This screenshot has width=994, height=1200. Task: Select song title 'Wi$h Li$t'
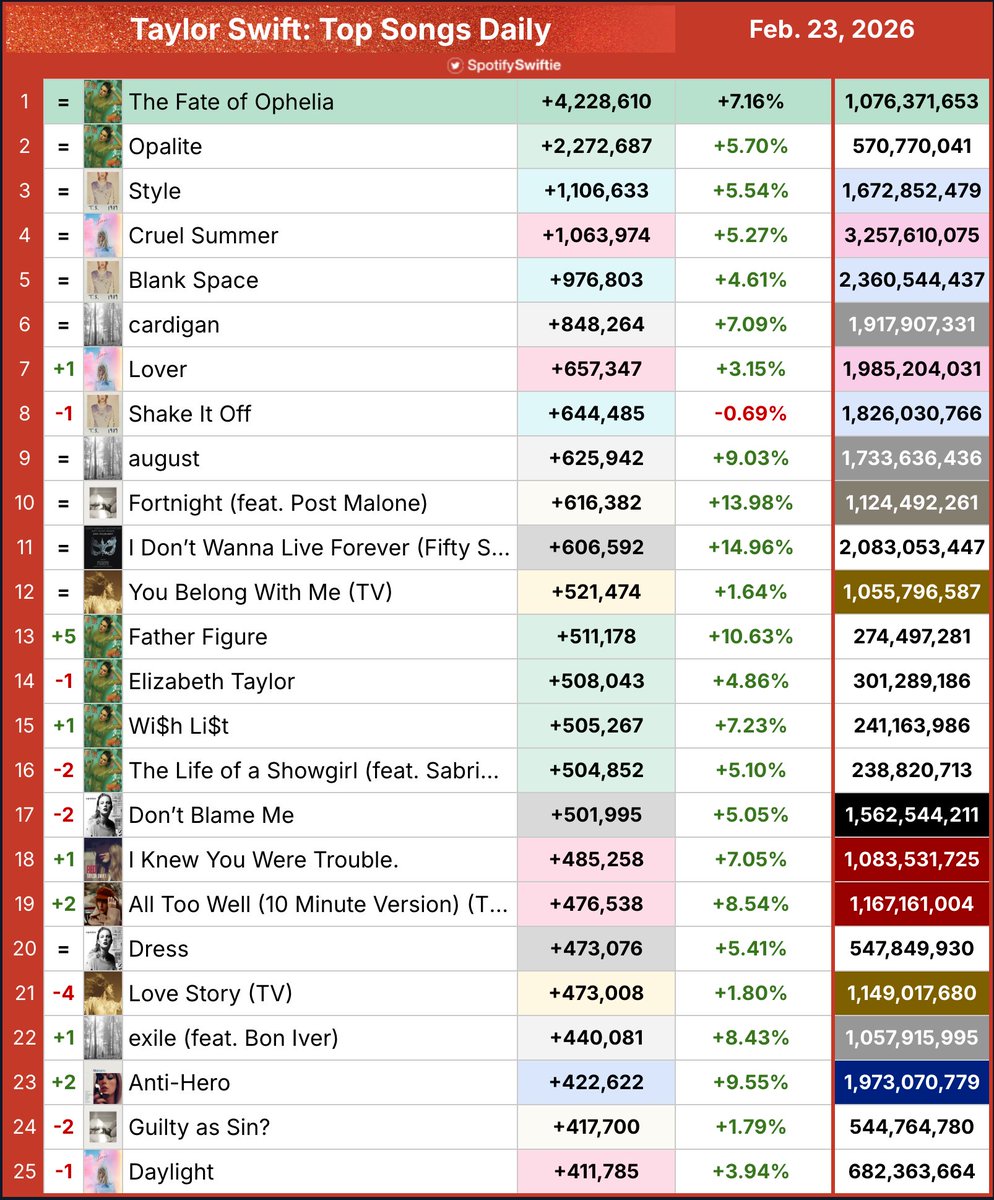[179, 726]
